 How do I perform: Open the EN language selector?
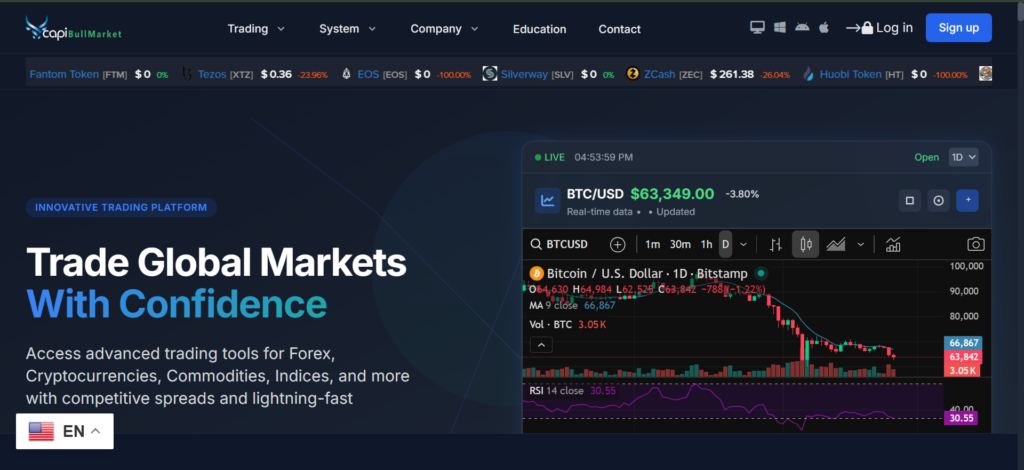point(65,431)
